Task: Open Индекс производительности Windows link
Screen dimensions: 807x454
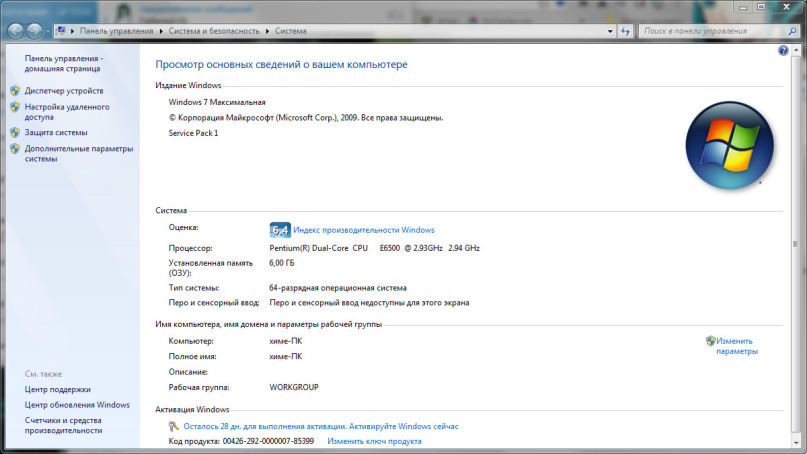Action: (x=364, y=230)
